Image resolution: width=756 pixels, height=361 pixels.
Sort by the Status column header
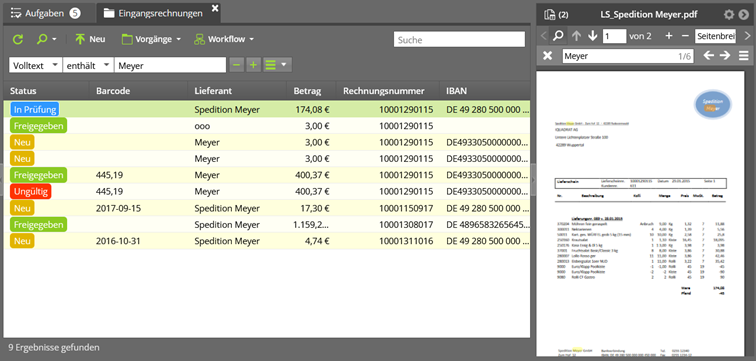46,91
